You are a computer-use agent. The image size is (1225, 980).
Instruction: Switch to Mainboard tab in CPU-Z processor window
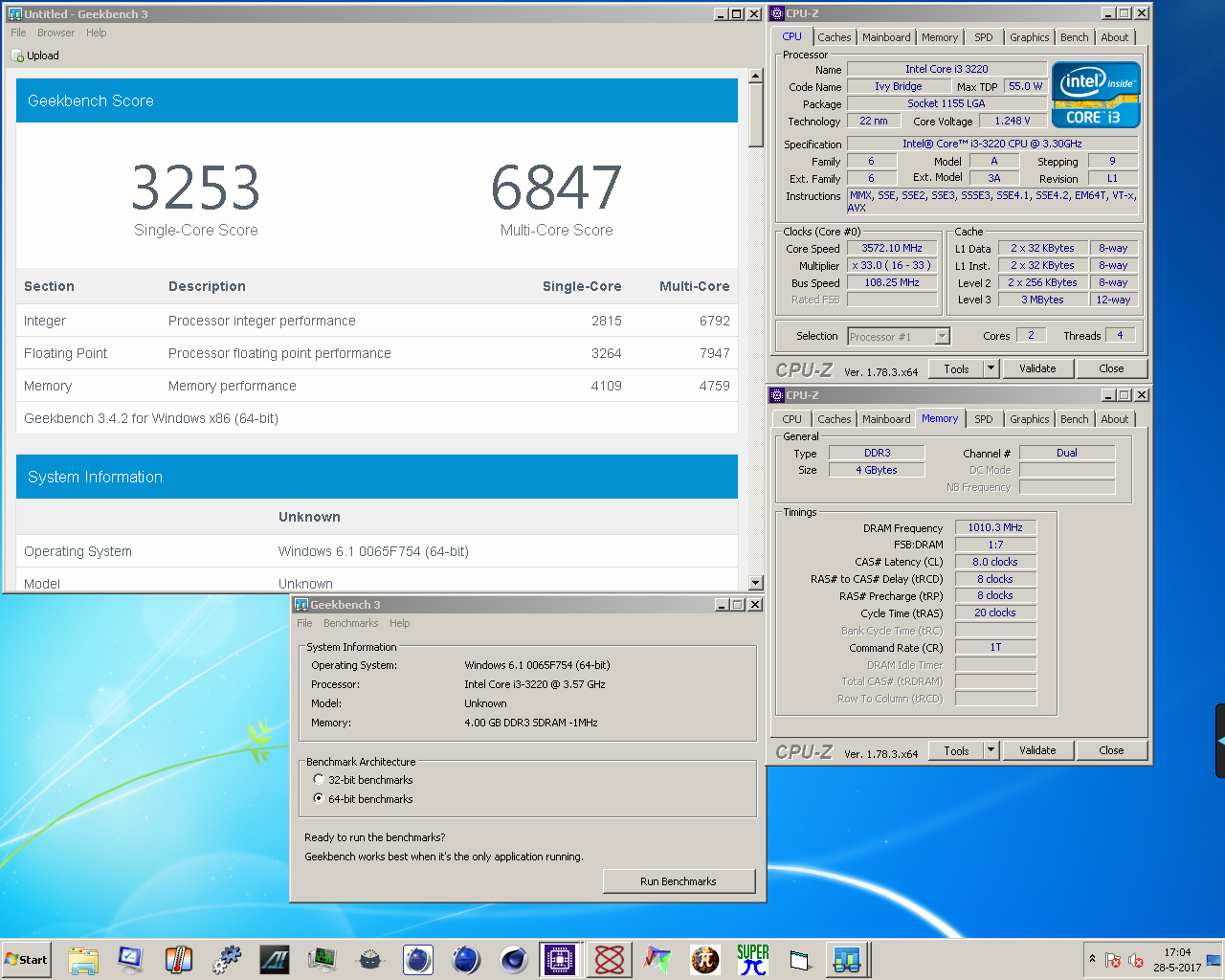point(886,37)
